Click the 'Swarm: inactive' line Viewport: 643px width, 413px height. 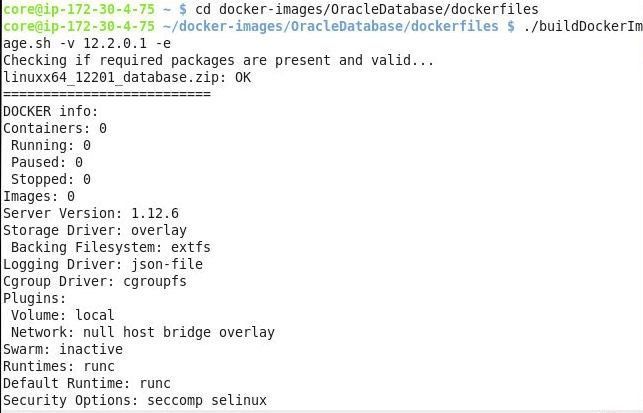pos(63,349)
